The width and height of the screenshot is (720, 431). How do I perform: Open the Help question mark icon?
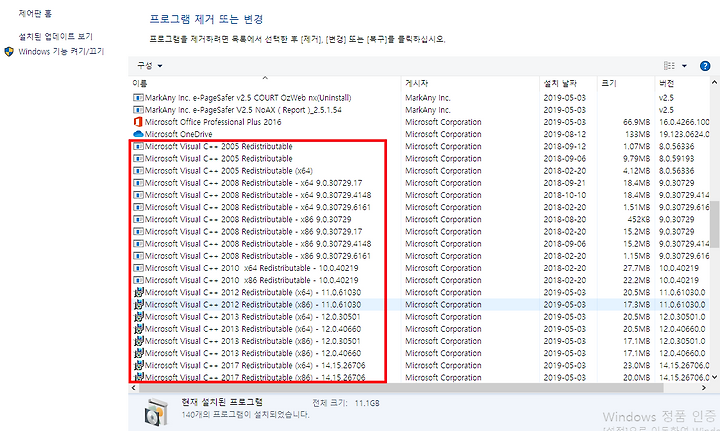point(705,66)
